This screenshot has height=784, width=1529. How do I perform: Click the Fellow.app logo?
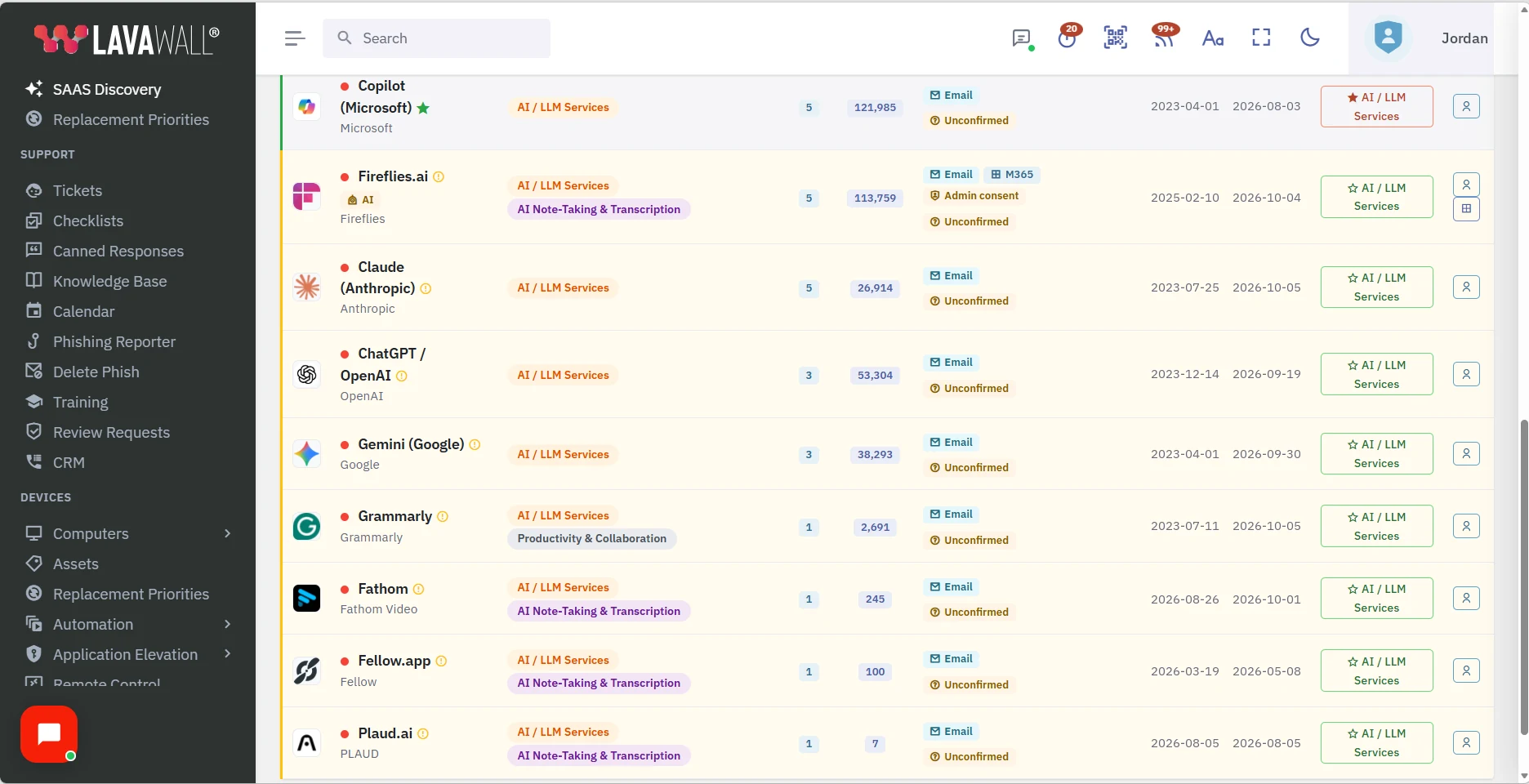(x=307, y=671)
